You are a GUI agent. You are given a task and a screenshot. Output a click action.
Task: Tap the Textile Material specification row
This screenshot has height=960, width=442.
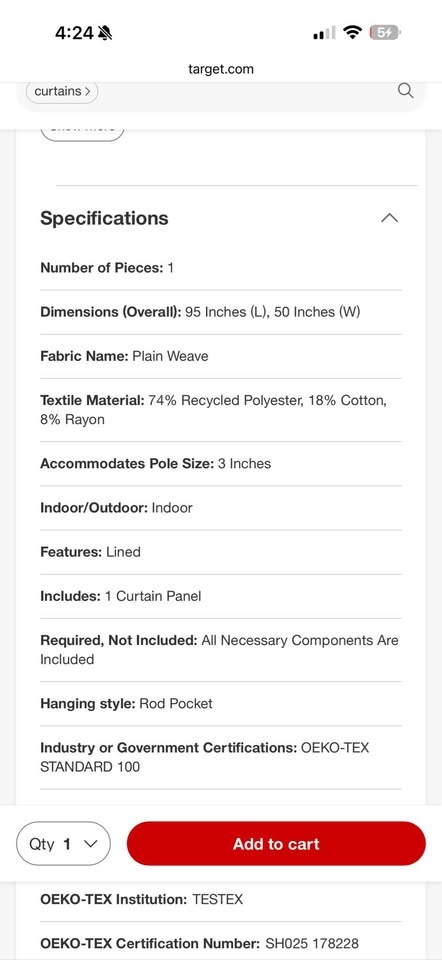coord(221,410)
